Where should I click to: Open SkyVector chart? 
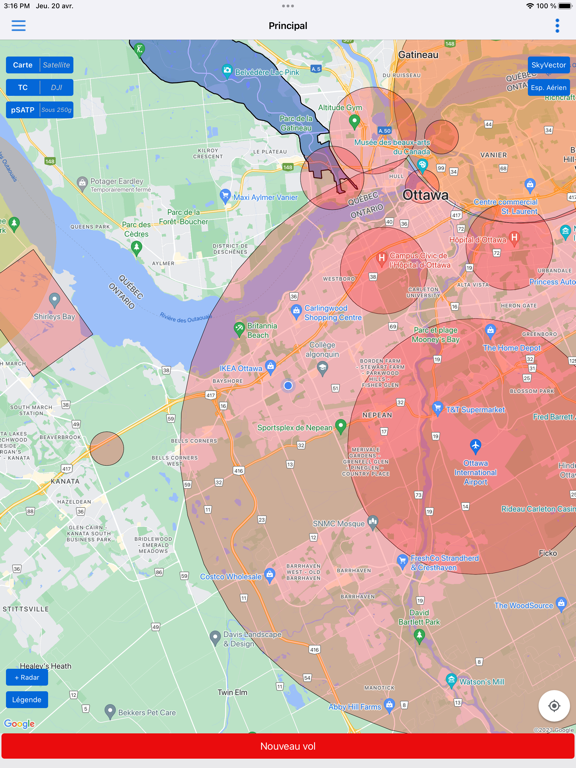(549, 65)
